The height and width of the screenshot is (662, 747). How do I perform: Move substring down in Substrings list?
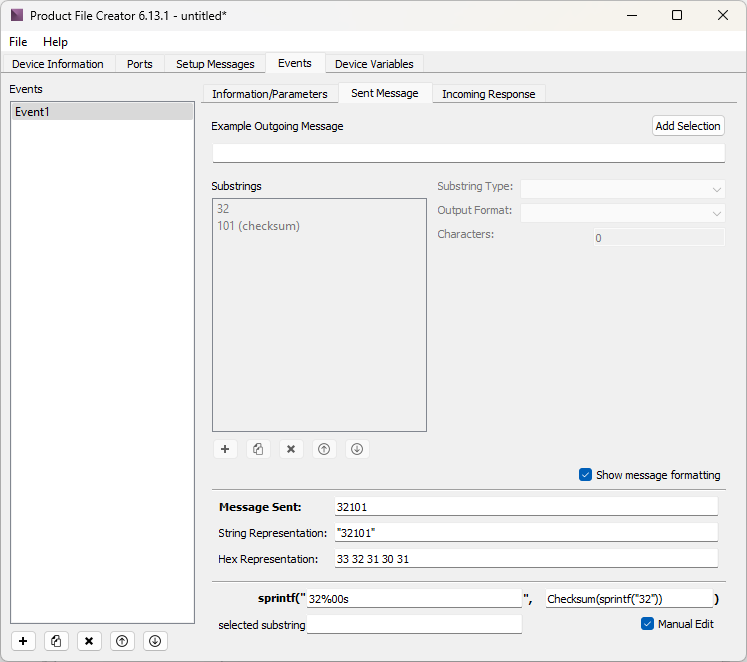tap(357, 449)
